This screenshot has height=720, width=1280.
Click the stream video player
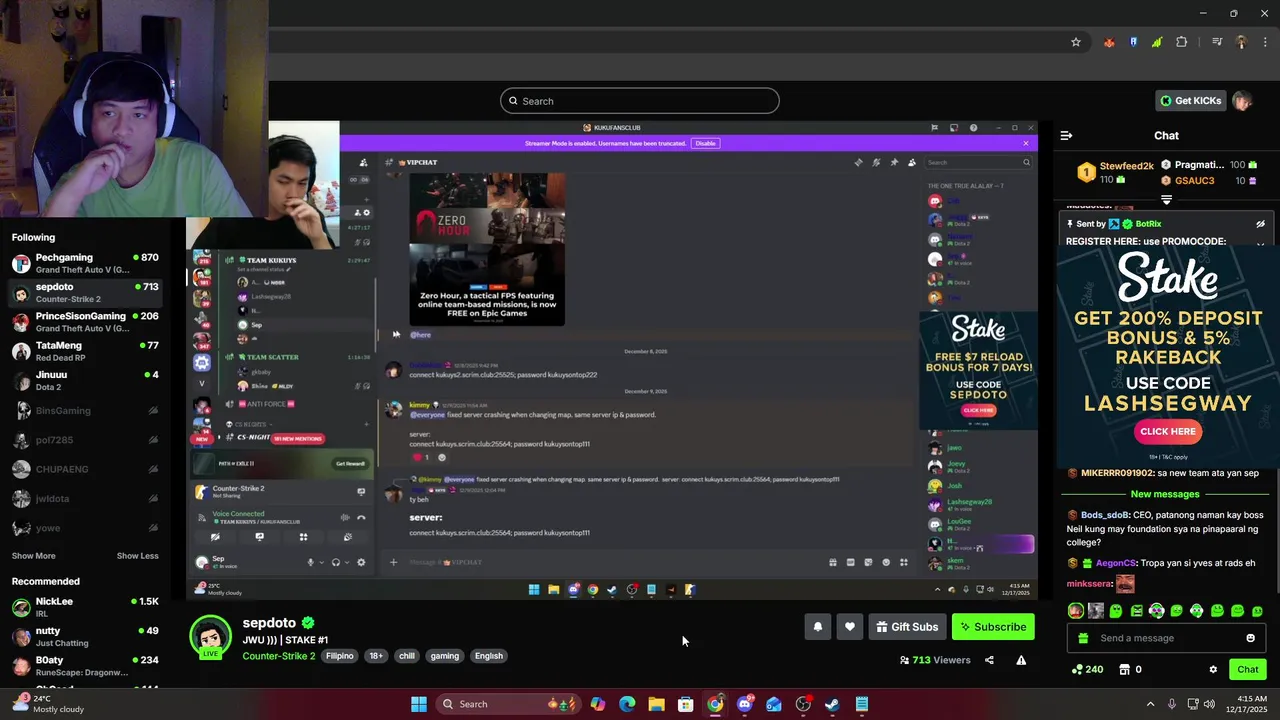(613, 360)
